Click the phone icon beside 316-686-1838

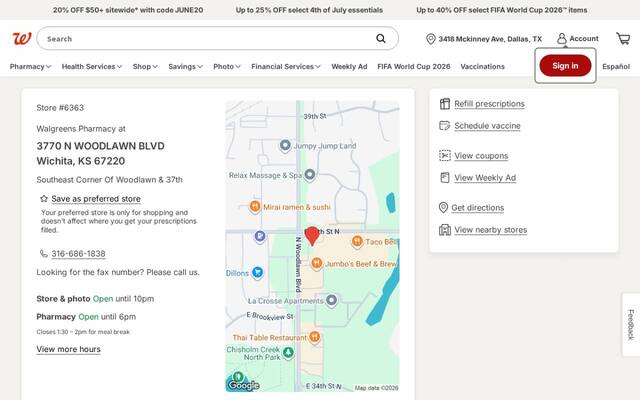(x=44, y=253)
